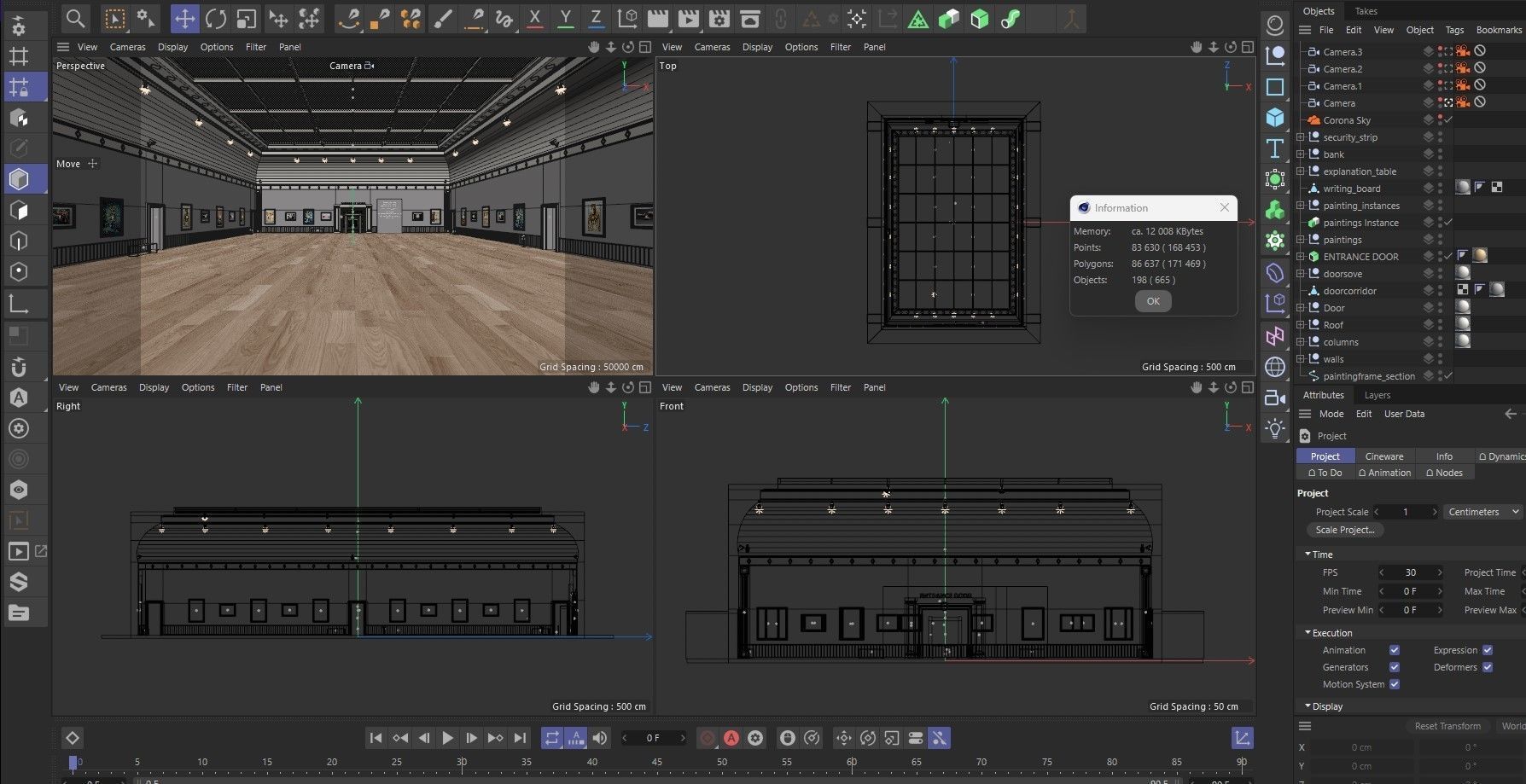Switch to the Takes tab
This screenshot has width=1526, height=784.
coord(1366,11)
